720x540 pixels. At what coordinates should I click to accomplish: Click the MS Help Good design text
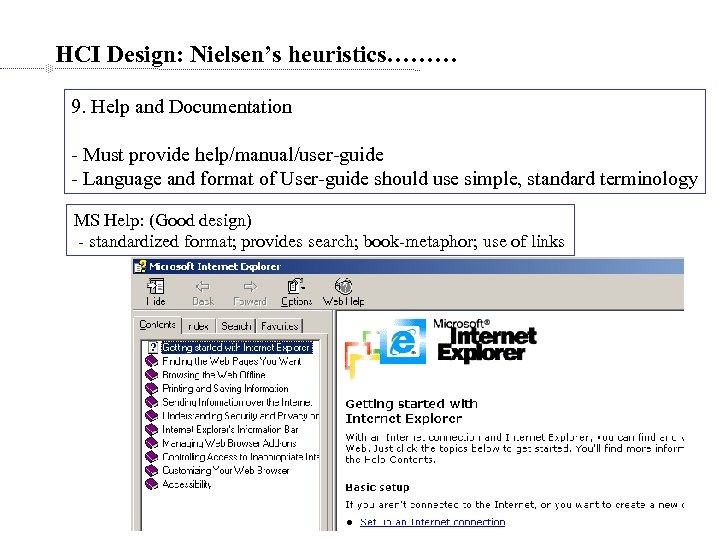point(163,220)
